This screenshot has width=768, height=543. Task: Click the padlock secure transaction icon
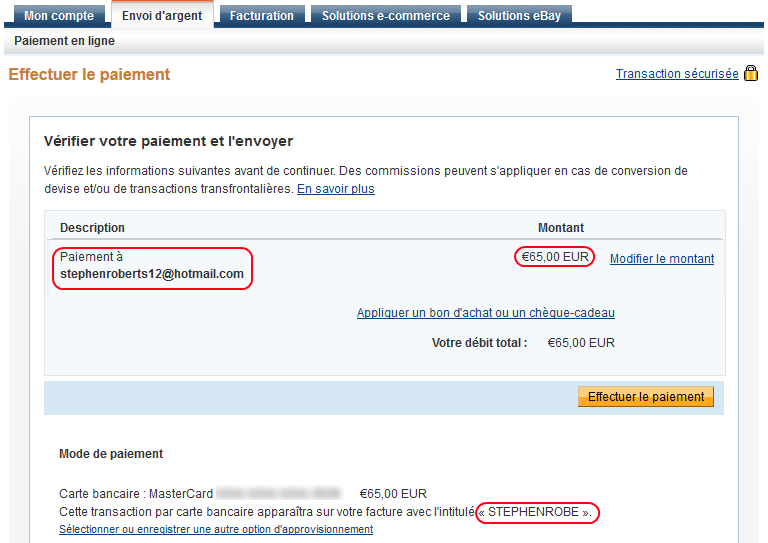coord(751,73)
